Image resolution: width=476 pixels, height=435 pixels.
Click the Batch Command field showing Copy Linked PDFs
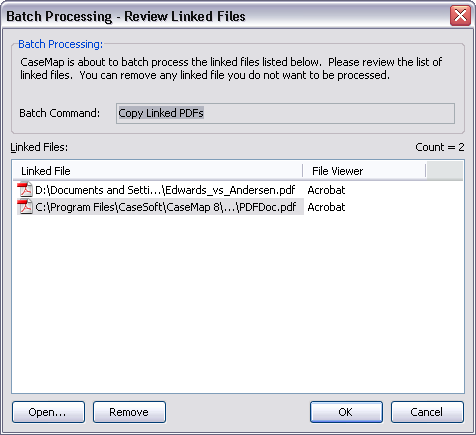click(285, 113)
